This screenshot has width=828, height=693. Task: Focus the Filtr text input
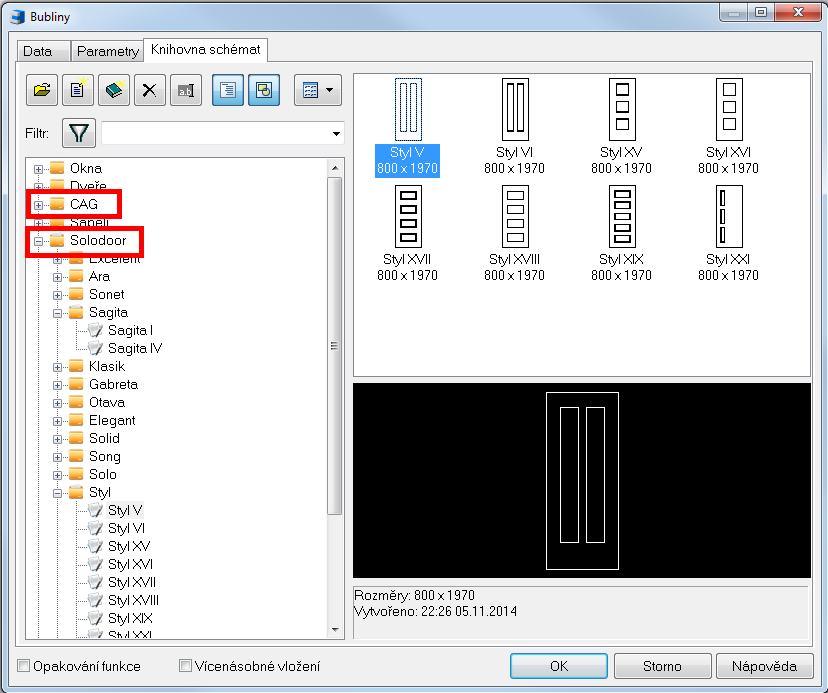[215, 134]
